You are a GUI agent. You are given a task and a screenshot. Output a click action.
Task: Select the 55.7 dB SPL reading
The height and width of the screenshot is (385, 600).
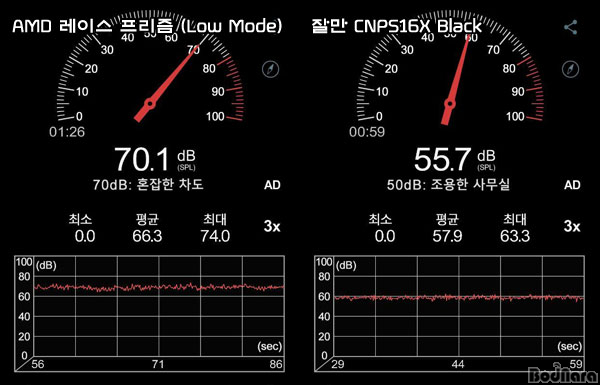coord(455,159)
